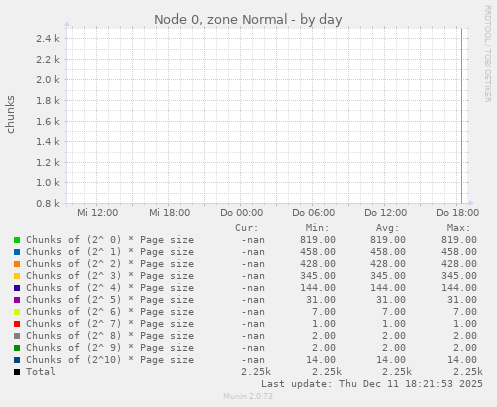Viewport: 497px width, 407px height.
Task: Click 'Chunks of (2^ 1) * Page size' legend label
Action: pos(110,252)
